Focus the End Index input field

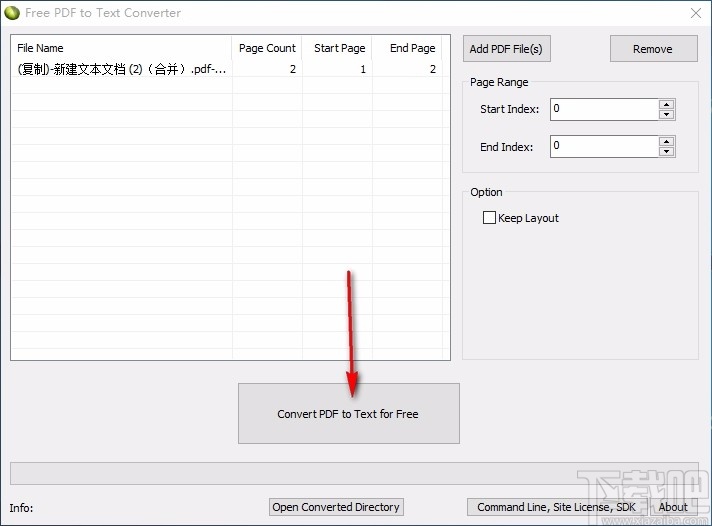[604, 147]
